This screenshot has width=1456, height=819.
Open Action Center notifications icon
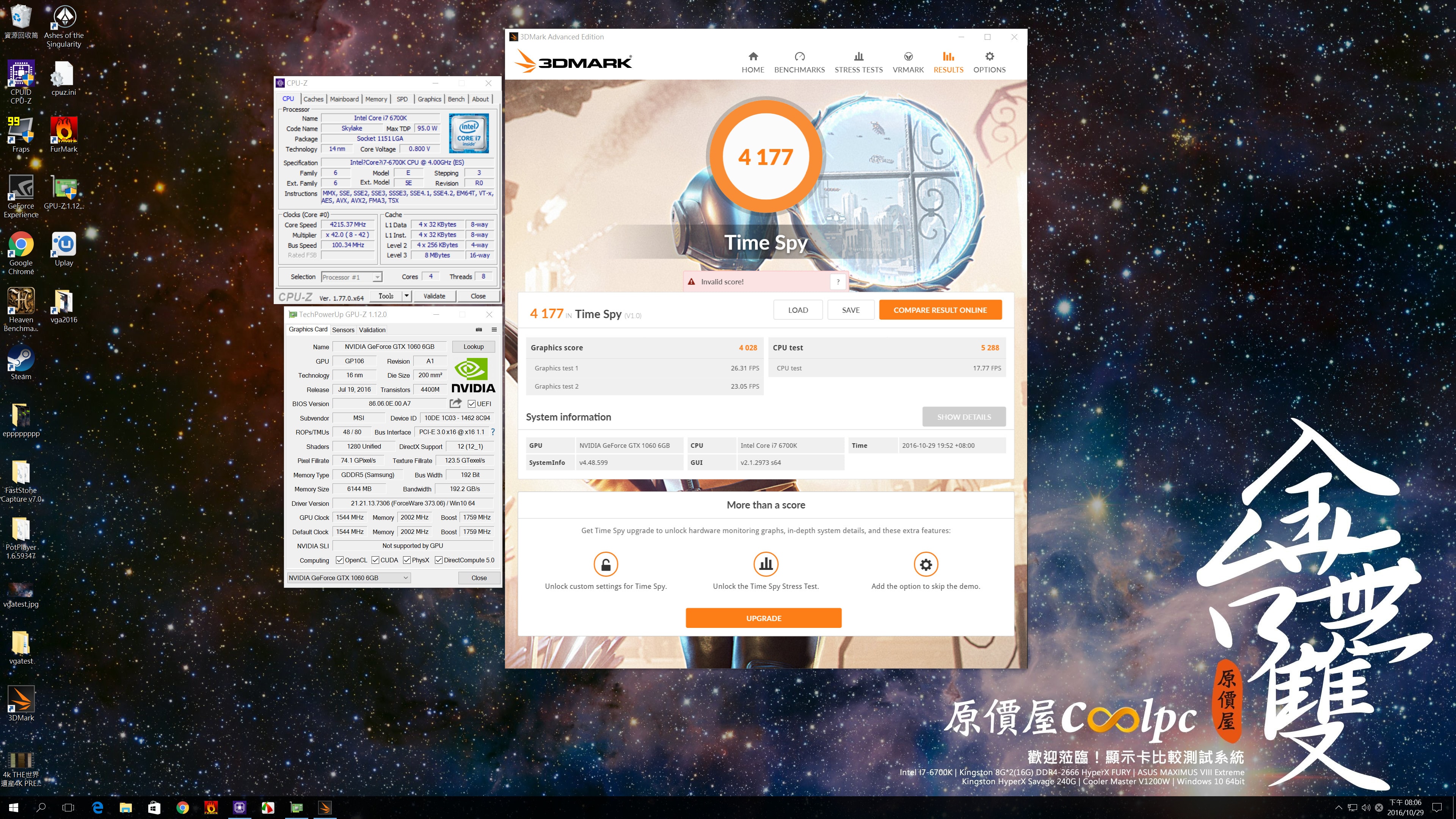click(x=1437, y=808)
